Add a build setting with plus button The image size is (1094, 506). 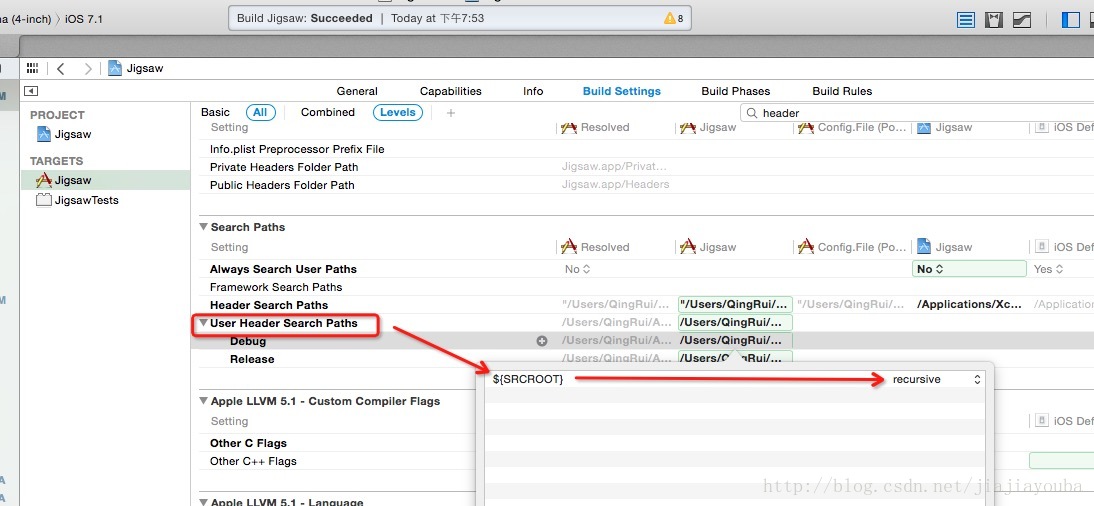tap(451, 112)
